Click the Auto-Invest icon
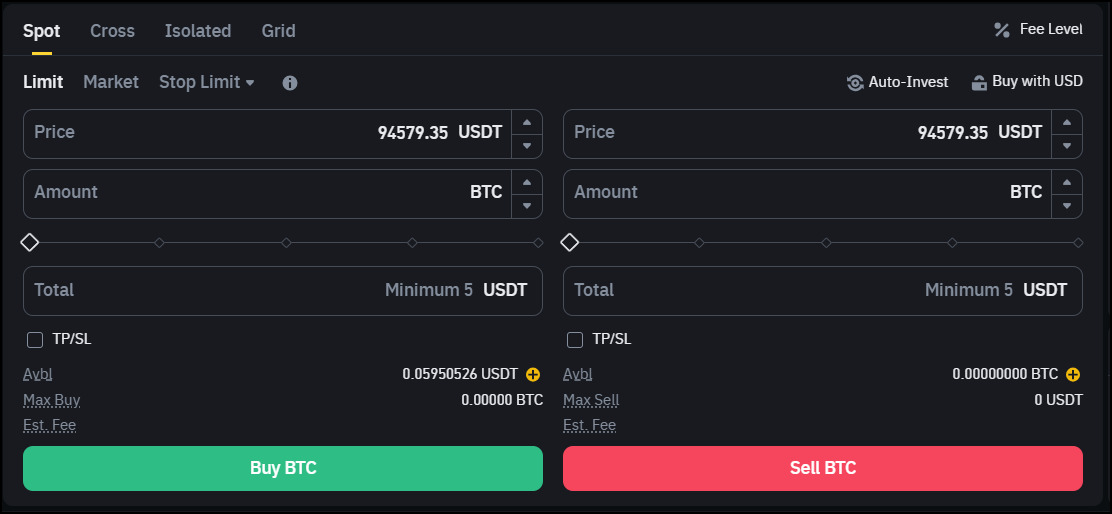The height and width of the screenshot is (514, 1112). (x=855, y=82)
